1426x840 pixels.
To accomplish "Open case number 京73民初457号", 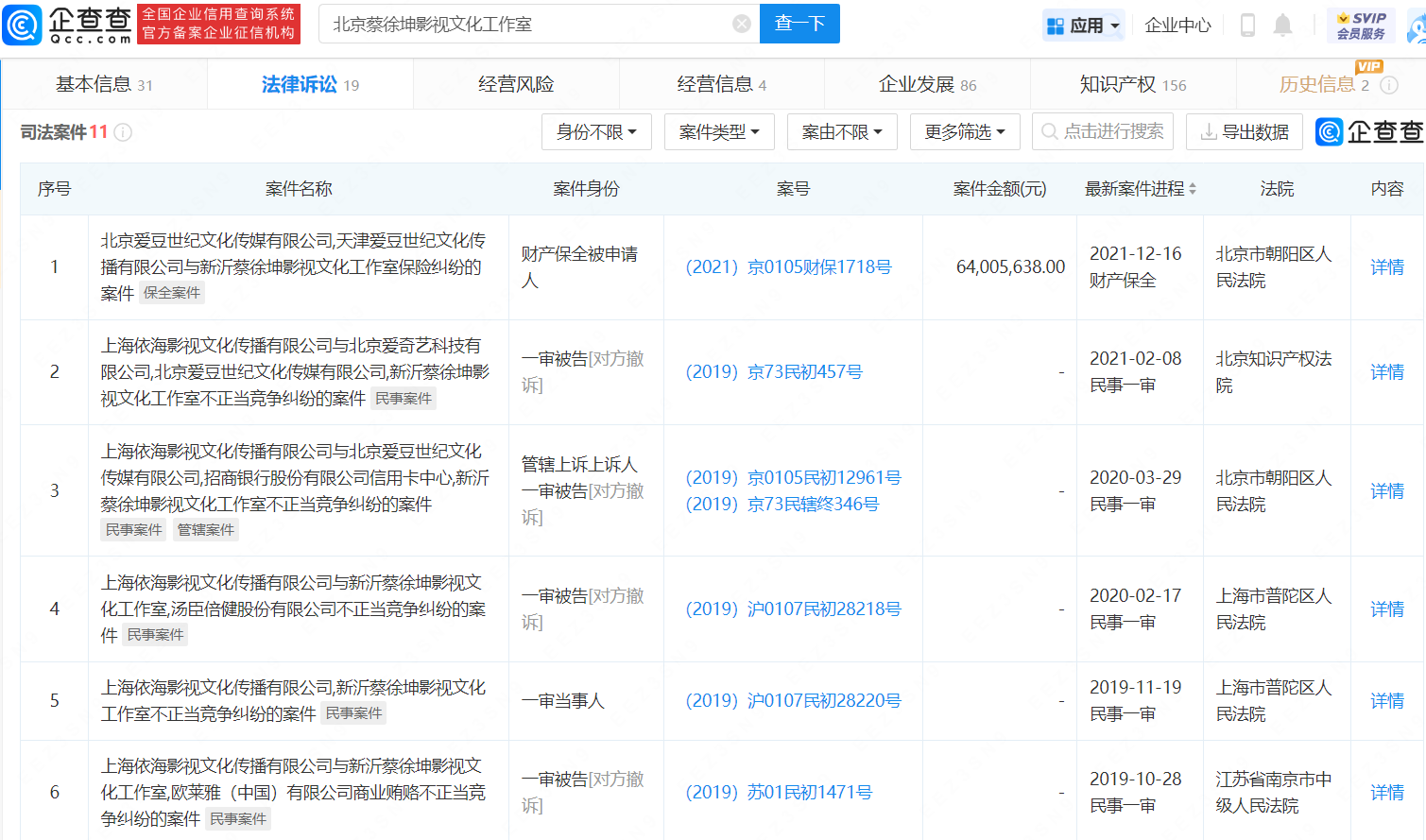I will pyautogui.click(x=774, y=372).
